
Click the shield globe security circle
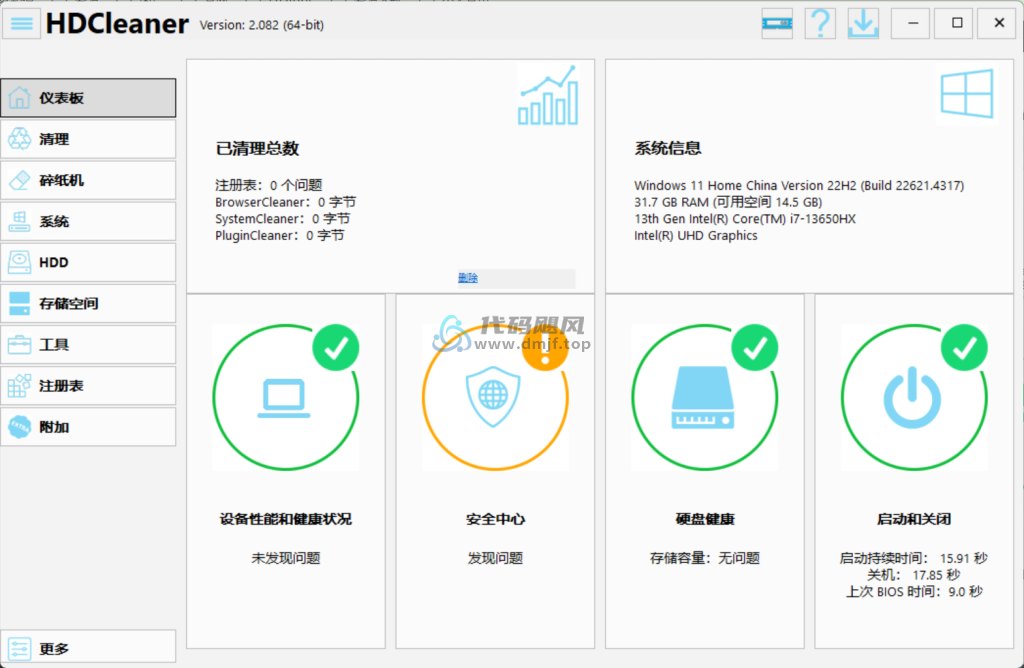pyautogui.click(x=495, y=398)
